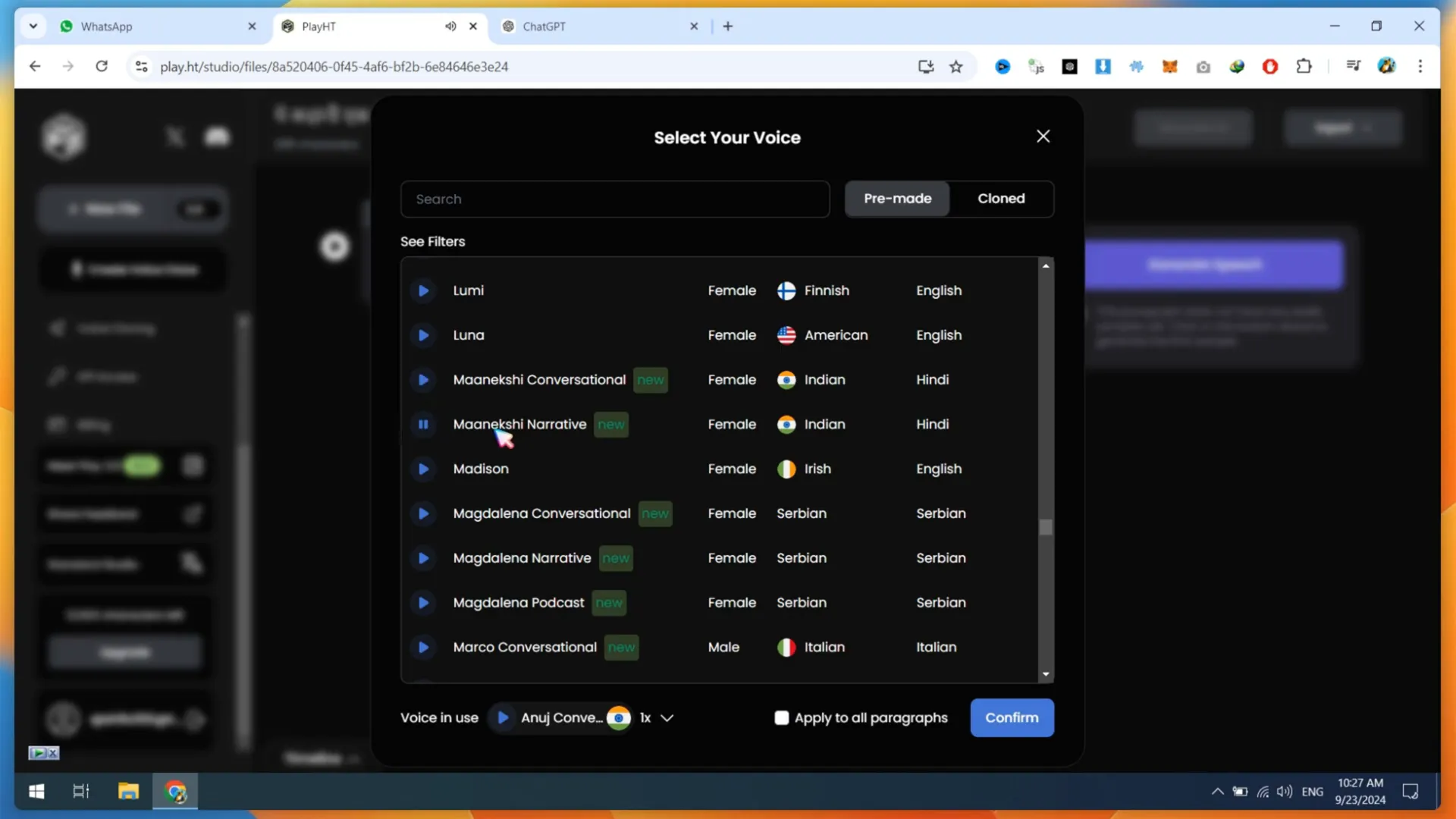
Task: Select the Pre-made voices tab
Action: (x=898, y=198)
